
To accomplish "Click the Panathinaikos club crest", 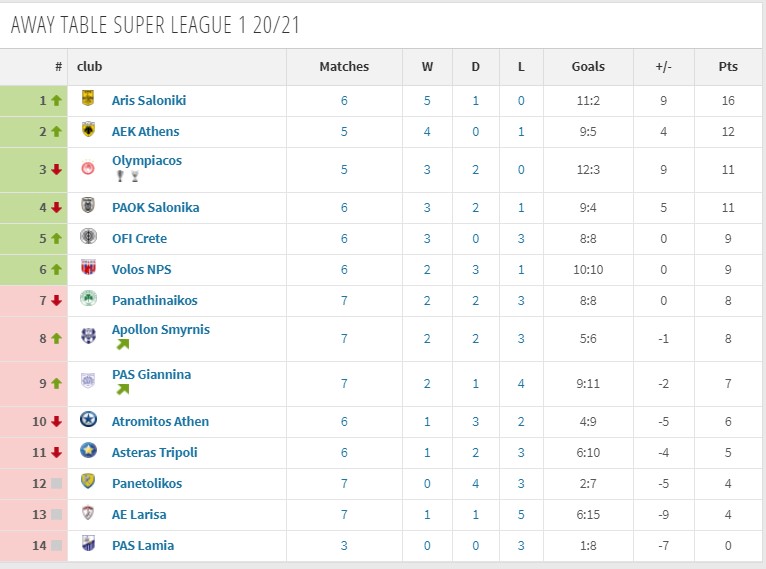I will (88, 298).
